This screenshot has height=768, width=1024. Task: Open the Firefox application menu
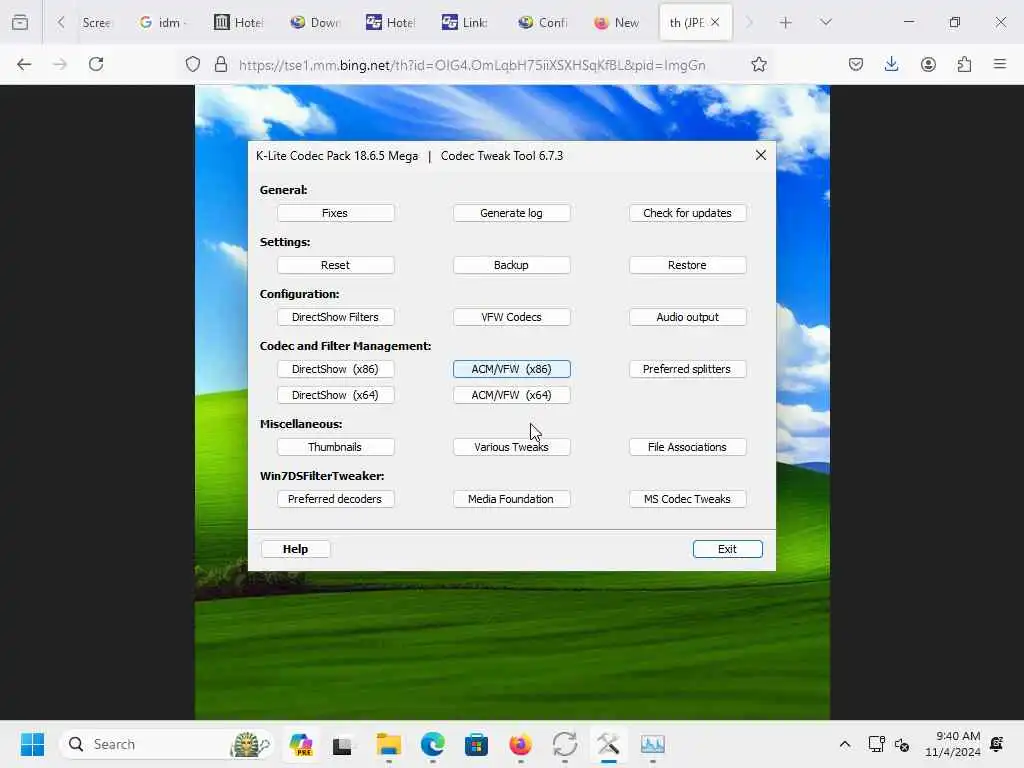coord(1000,64)
